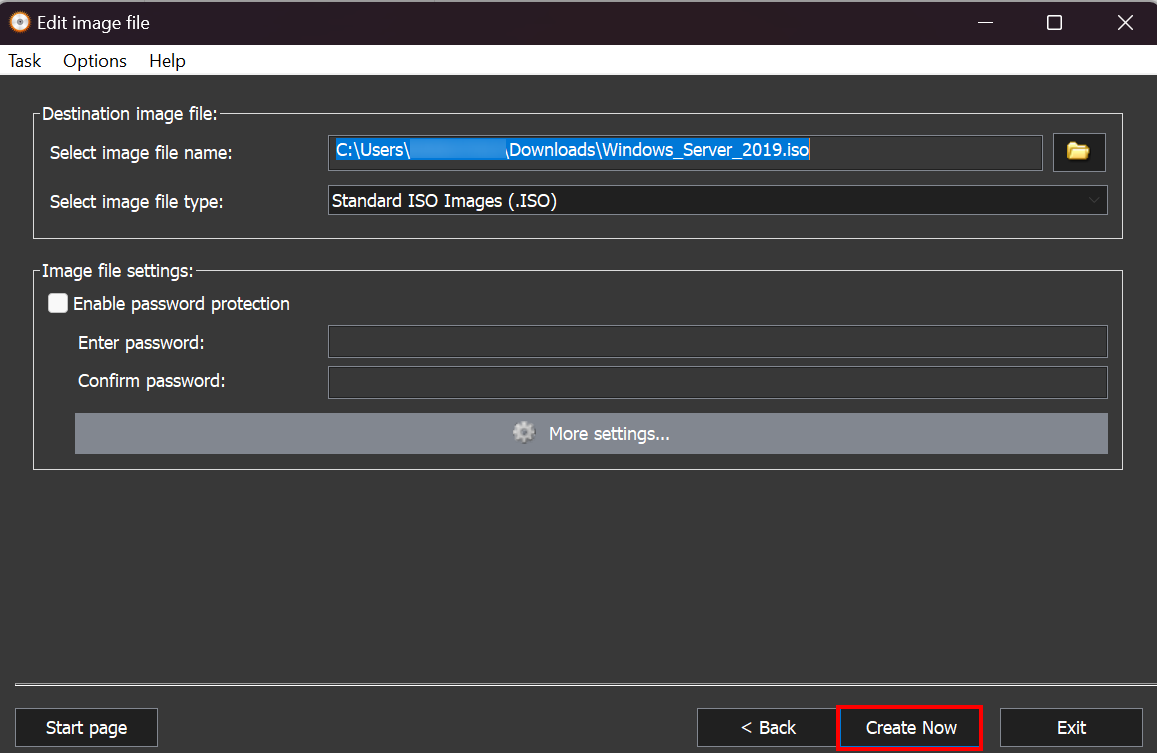This screenshot has width=1157, height=753.
Task: Click the image file name path field
Action: pyautogui.click(x=685, y=152)
